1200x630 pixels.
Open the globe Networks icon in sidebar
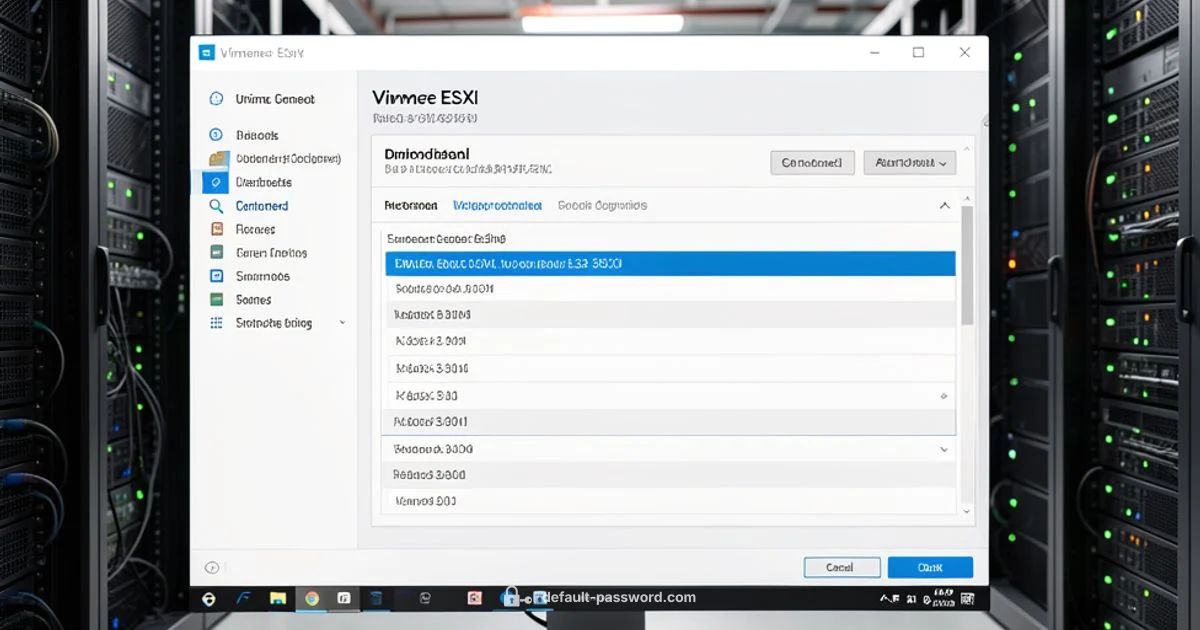coord(218,135)
